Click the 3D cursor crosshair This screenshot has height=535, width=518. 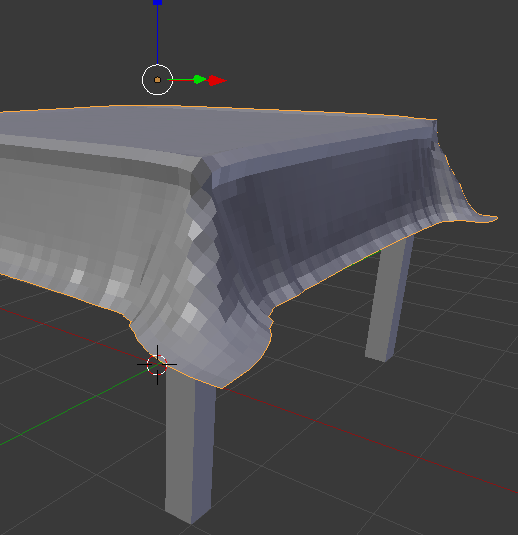[x=157, y=365]
